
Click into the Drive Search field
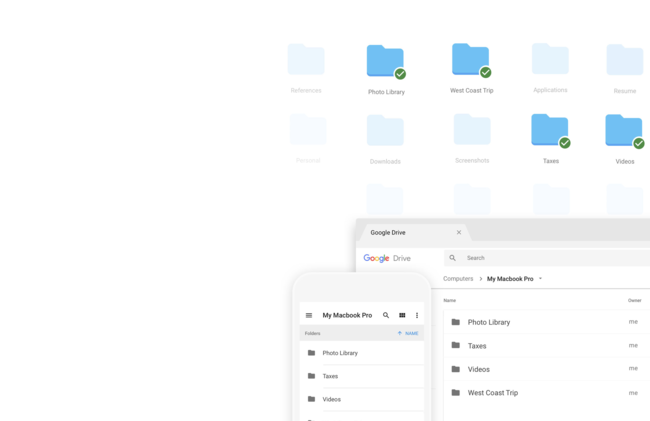(x=547, y=258)
